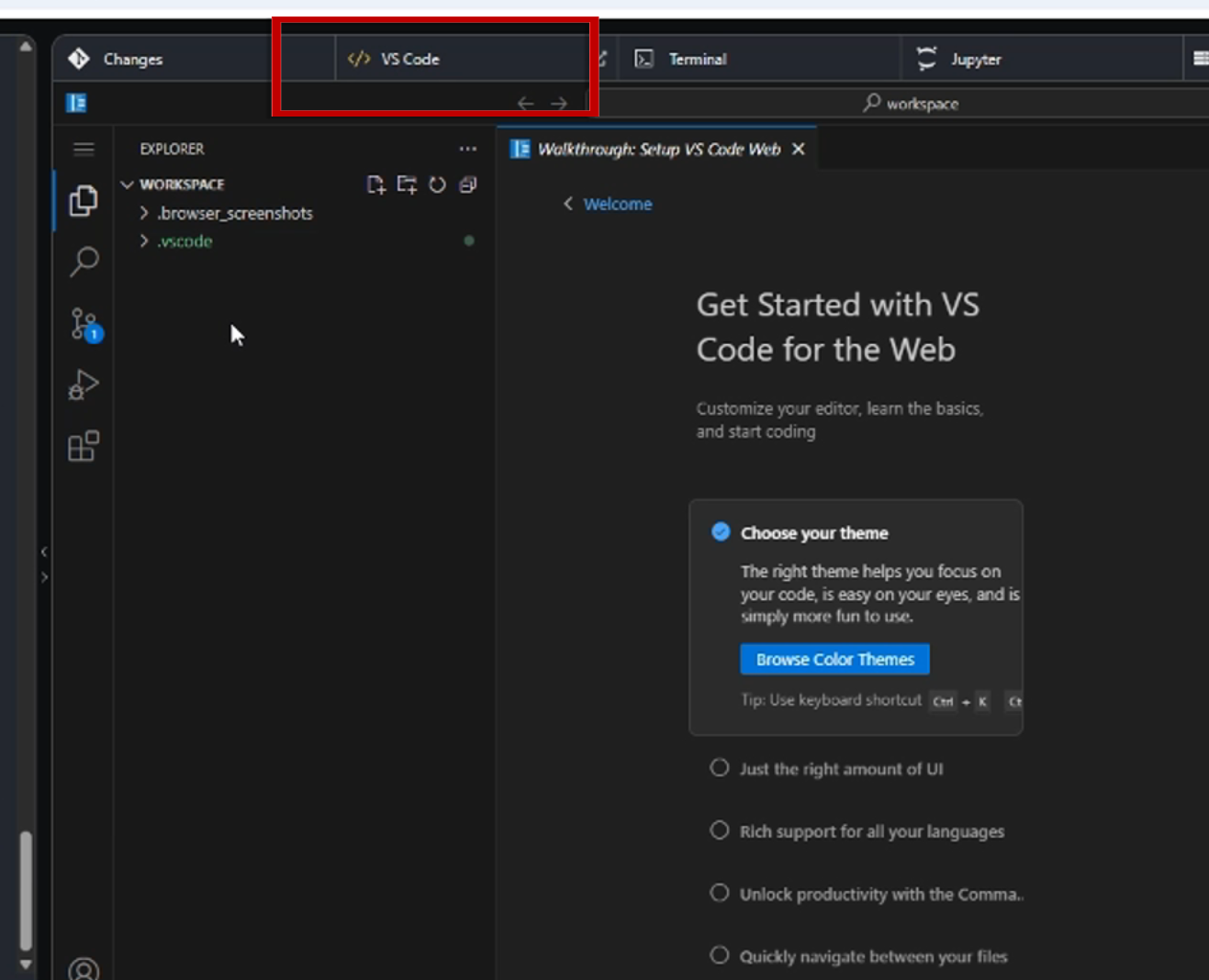1209x980 pixels.
Task: Click the menu icon right of Jupyter tab
Action: coord(1200,59)
